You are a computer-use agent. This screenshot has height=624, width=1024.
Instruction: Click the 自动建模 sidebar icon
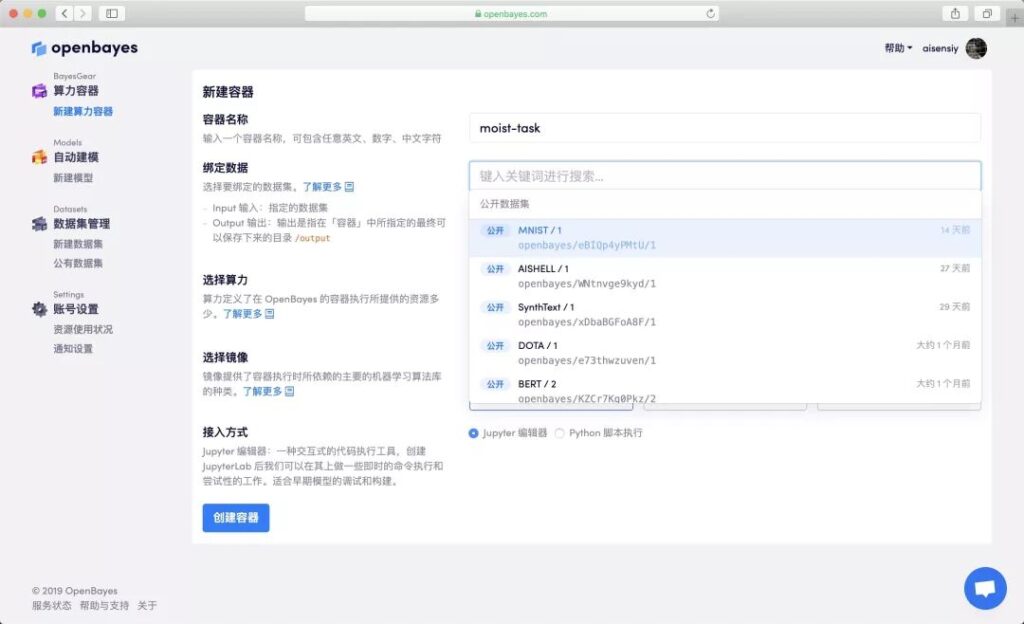[39, 157]
